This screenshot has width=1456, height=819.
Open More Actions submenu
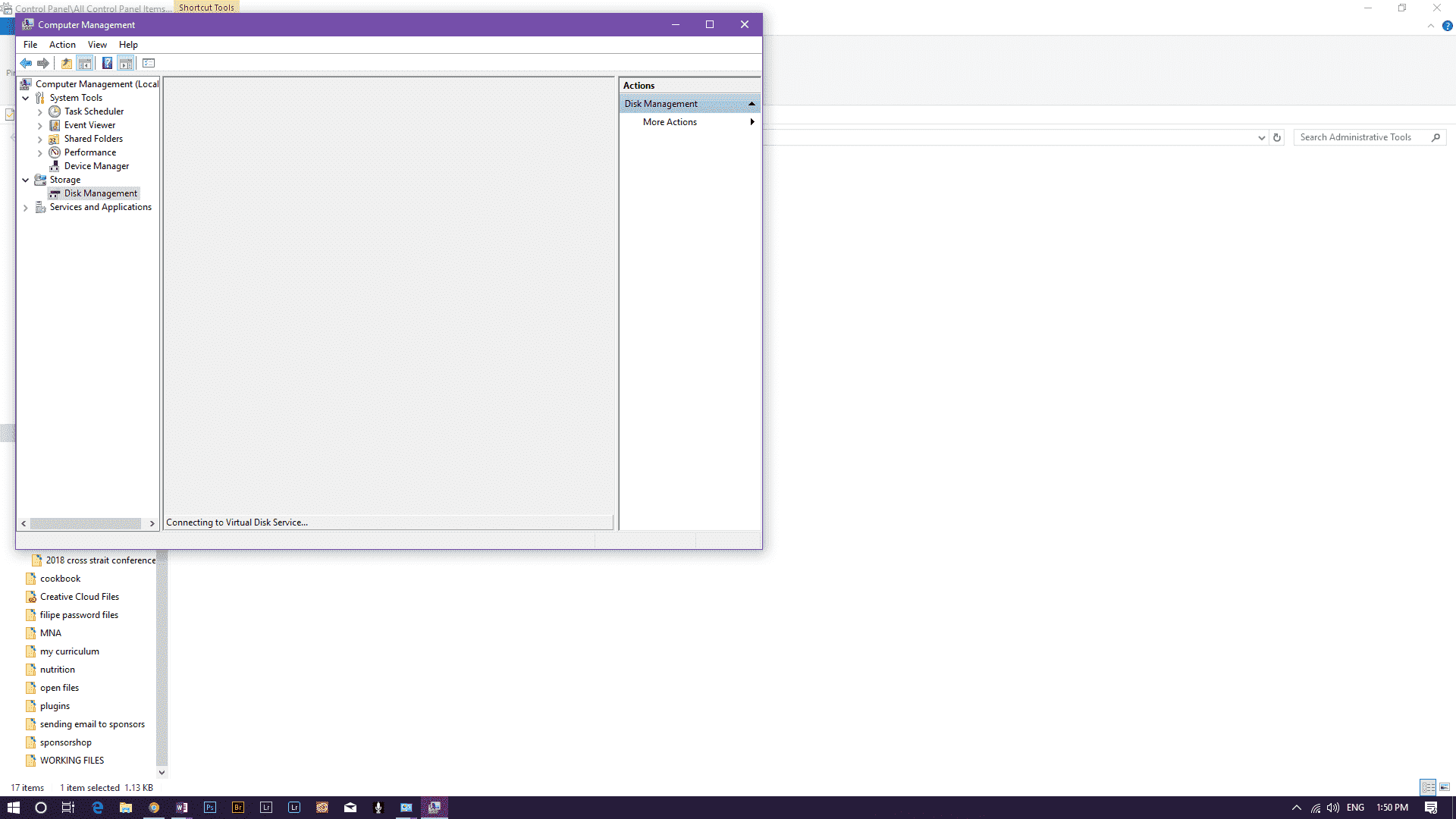pos(689,122)
